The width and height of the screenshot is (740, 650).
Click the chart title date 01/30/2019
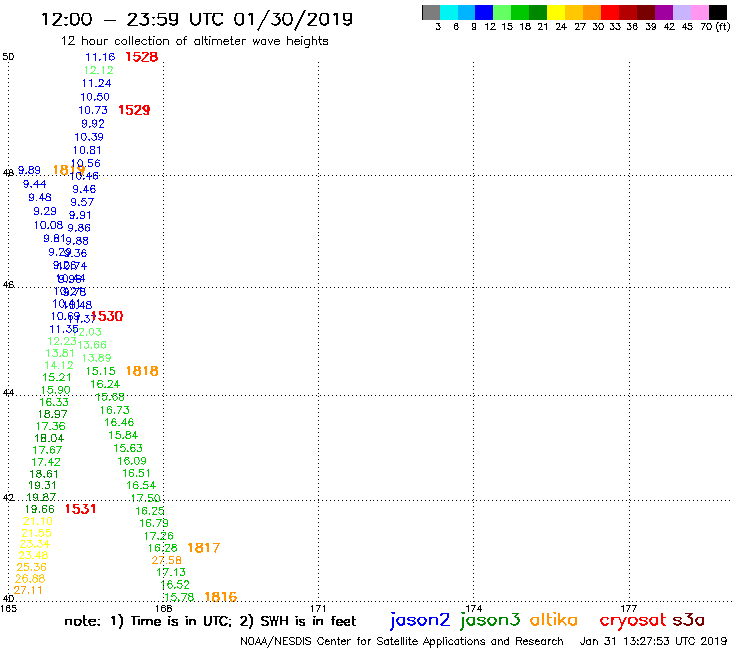[x=293, y=19]
